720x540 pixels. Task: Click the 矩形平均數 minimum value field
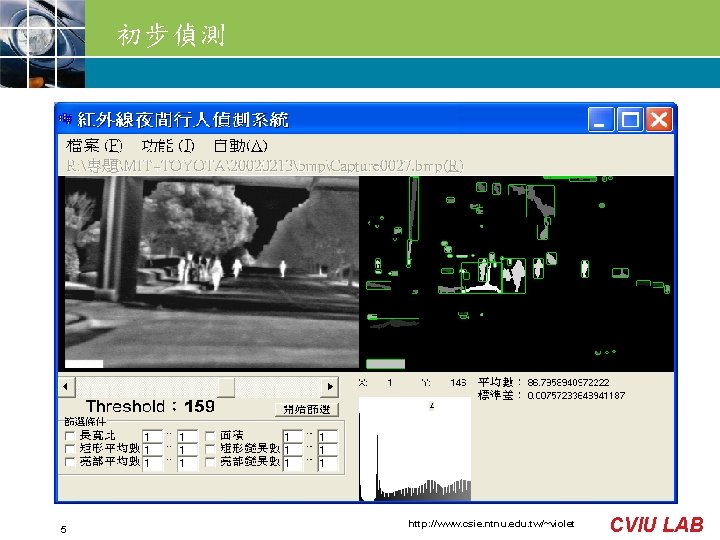coord(152,450)
